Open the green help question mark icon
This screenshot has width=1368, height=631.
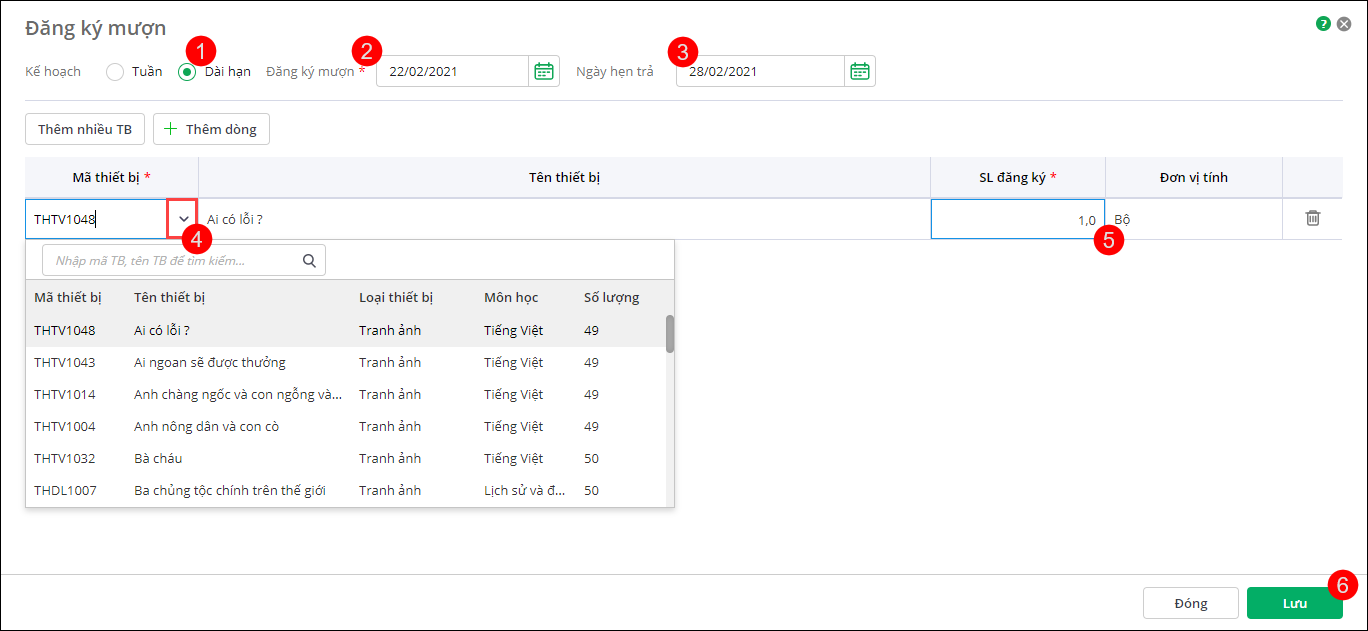click(1323, 23)
